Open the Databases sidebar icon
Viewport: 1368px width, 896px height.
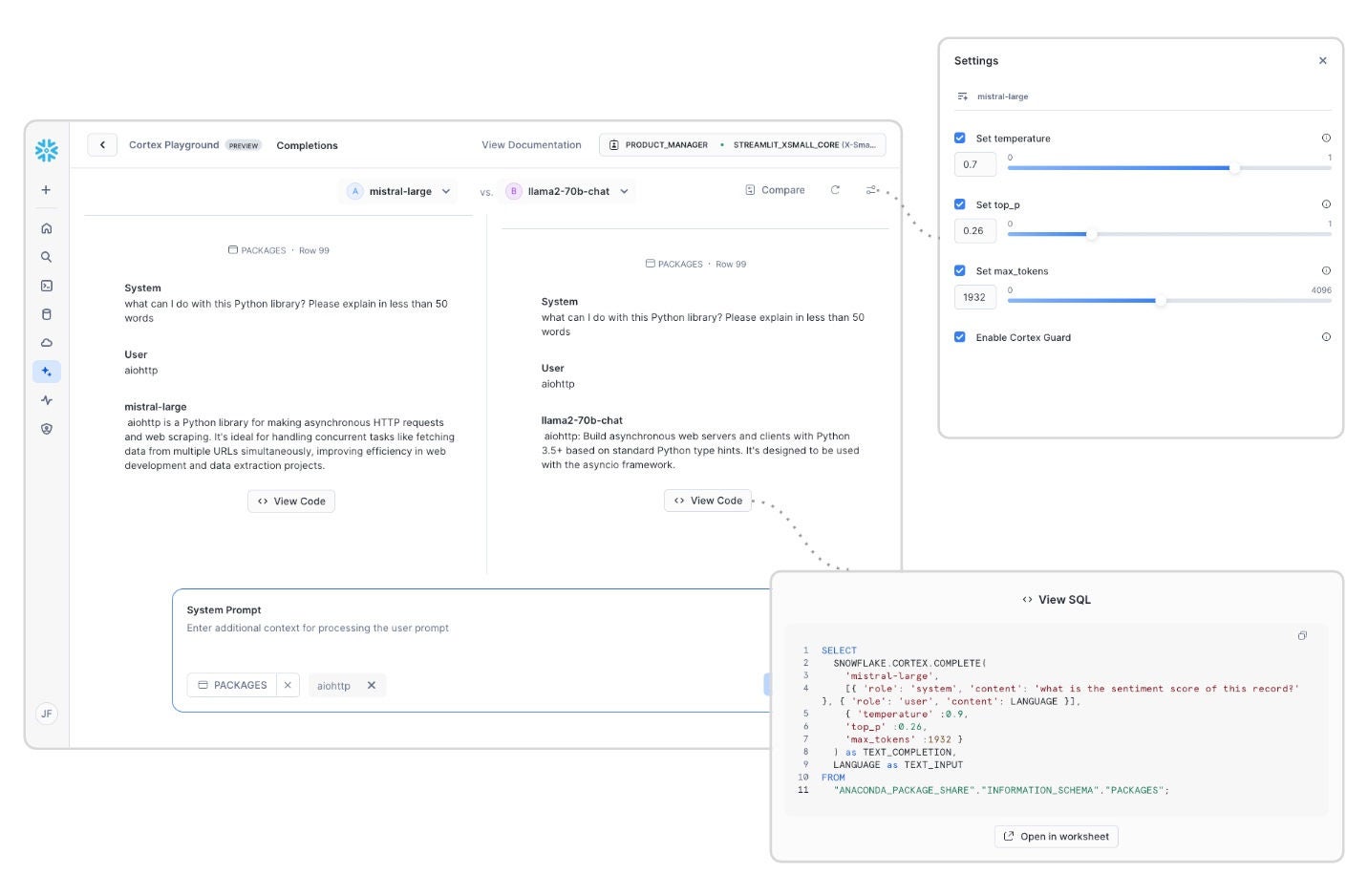coord(45,313)
